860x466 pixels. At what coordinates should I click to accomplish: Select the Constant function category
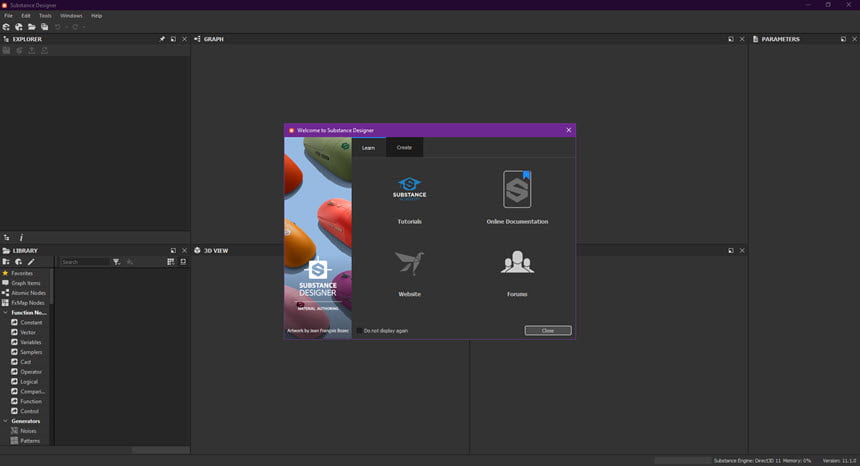[31, 322]
